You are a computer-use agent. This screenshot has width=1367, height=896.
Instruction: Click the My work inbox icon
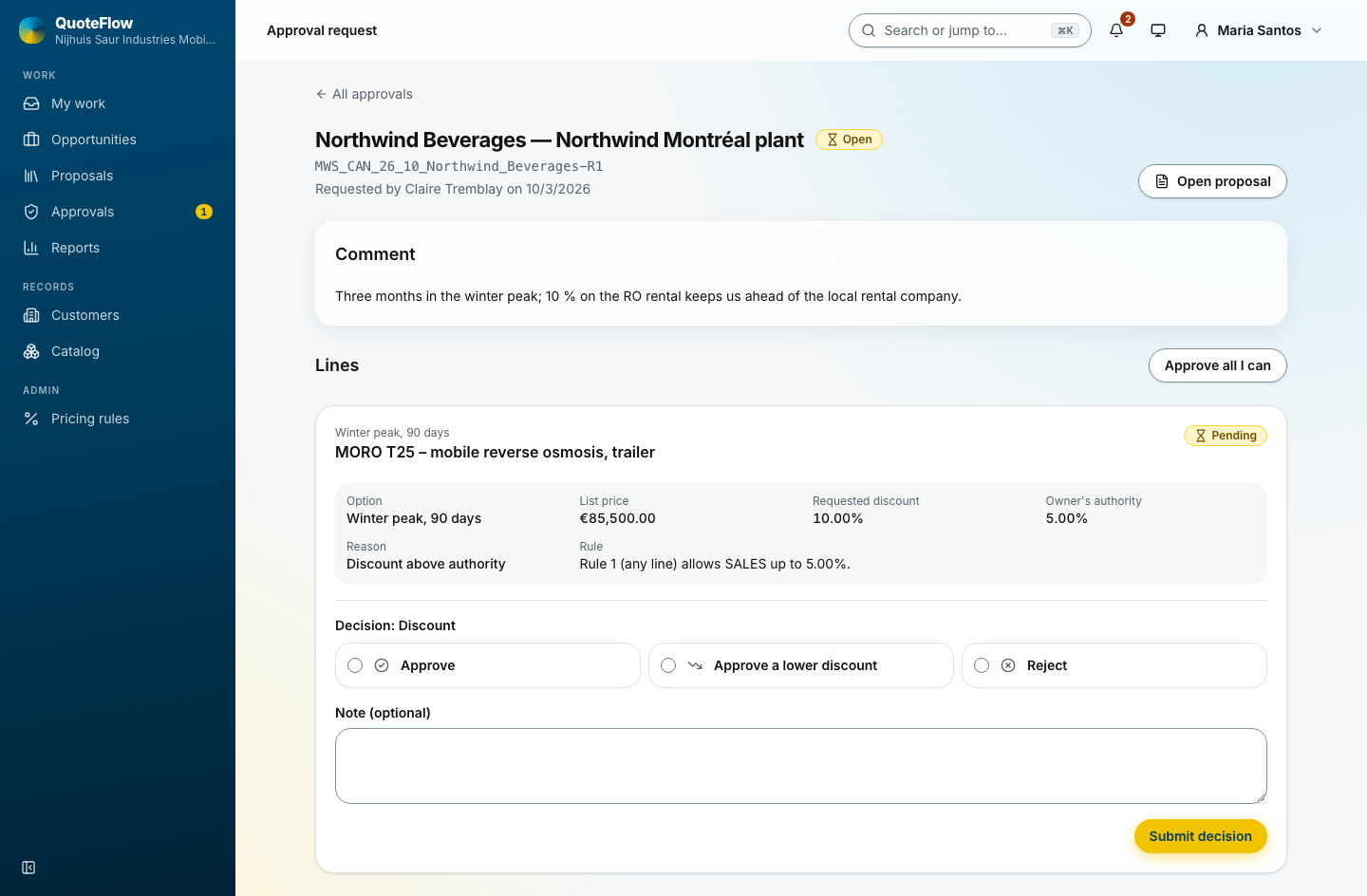tap(31, 103)
